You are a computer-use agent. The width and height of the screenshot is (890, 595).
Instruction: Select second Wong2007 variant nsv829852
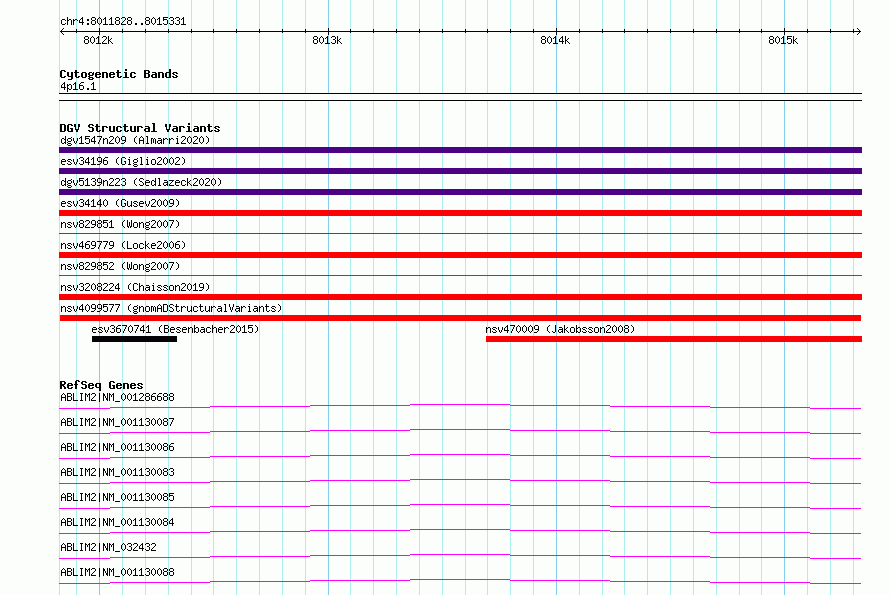pyautogui.click(x=120, y=266)
